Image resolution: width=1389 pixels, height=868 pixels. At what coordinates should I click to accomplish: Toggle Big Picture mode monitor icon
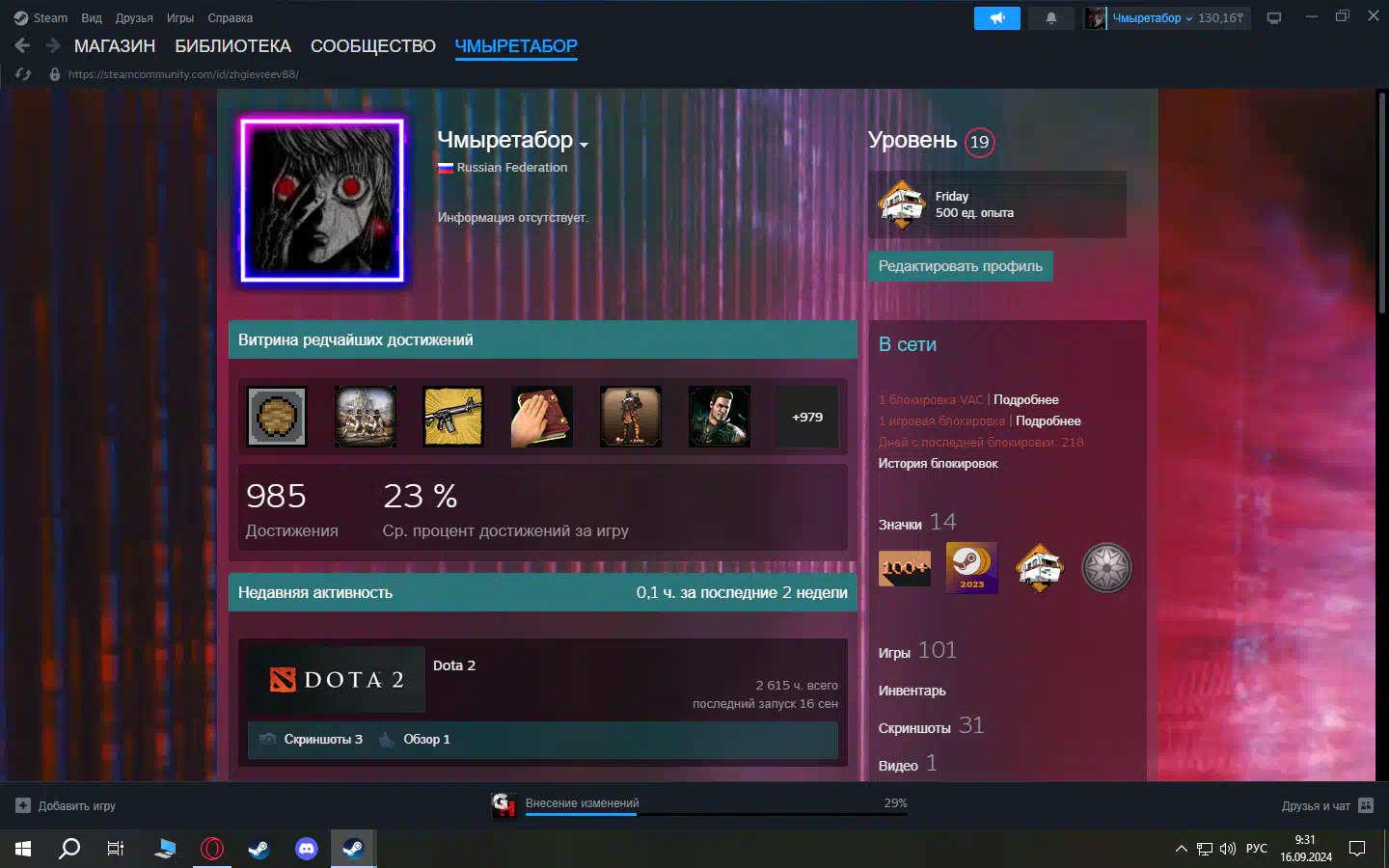click(x=1274, y=18)
